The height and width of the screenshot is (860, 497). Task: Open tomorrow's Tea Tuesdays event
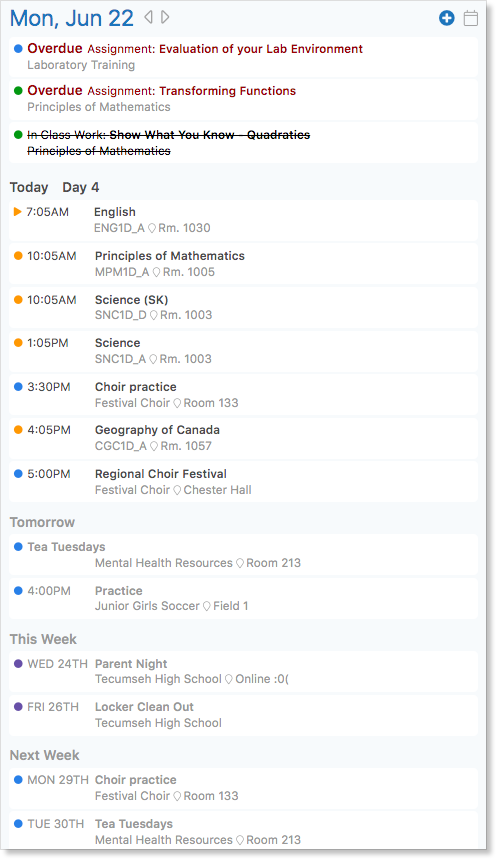(243, 555)
